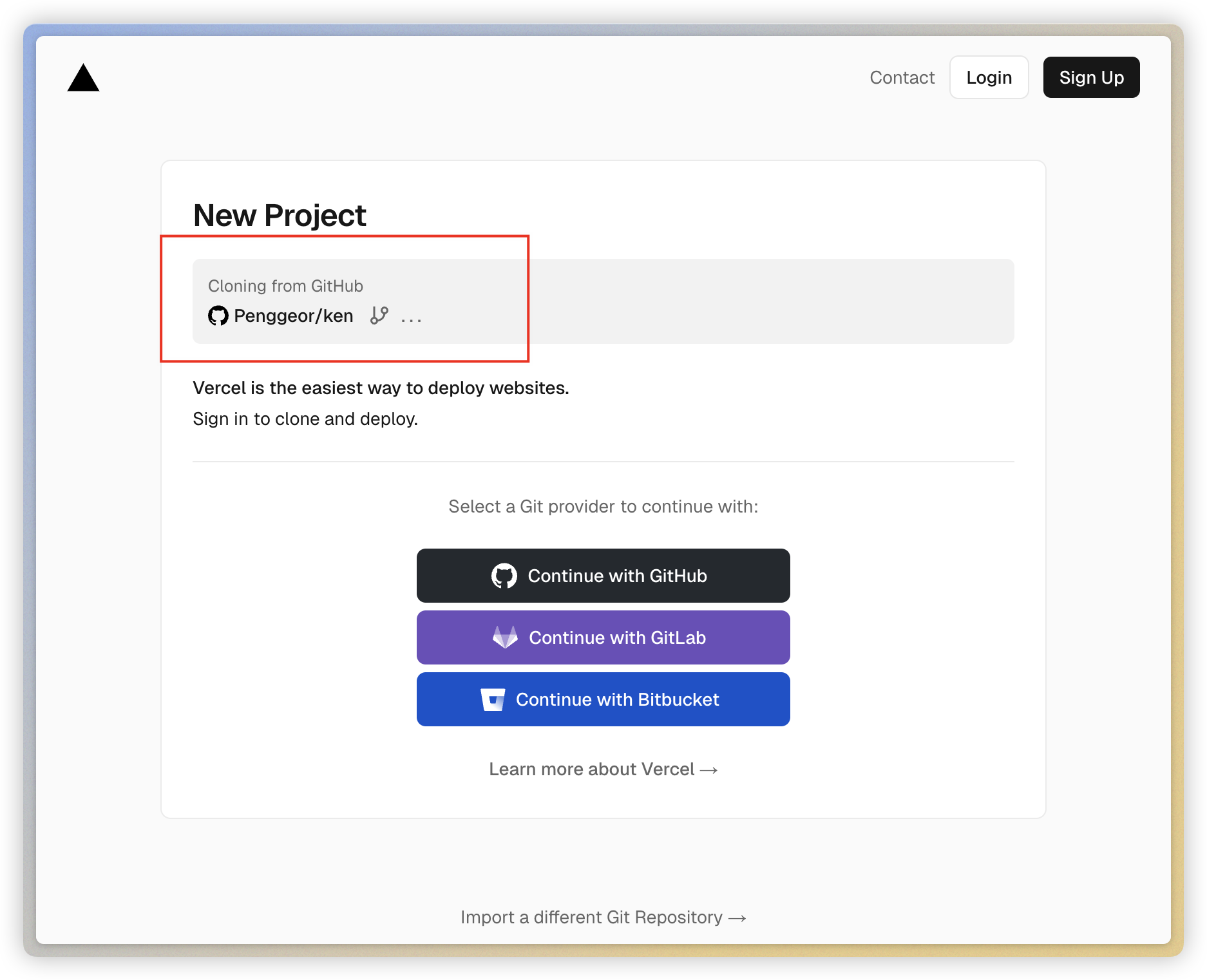
Task: Click "Sign in to clone and deploy." text
Action: pos(305,419)
